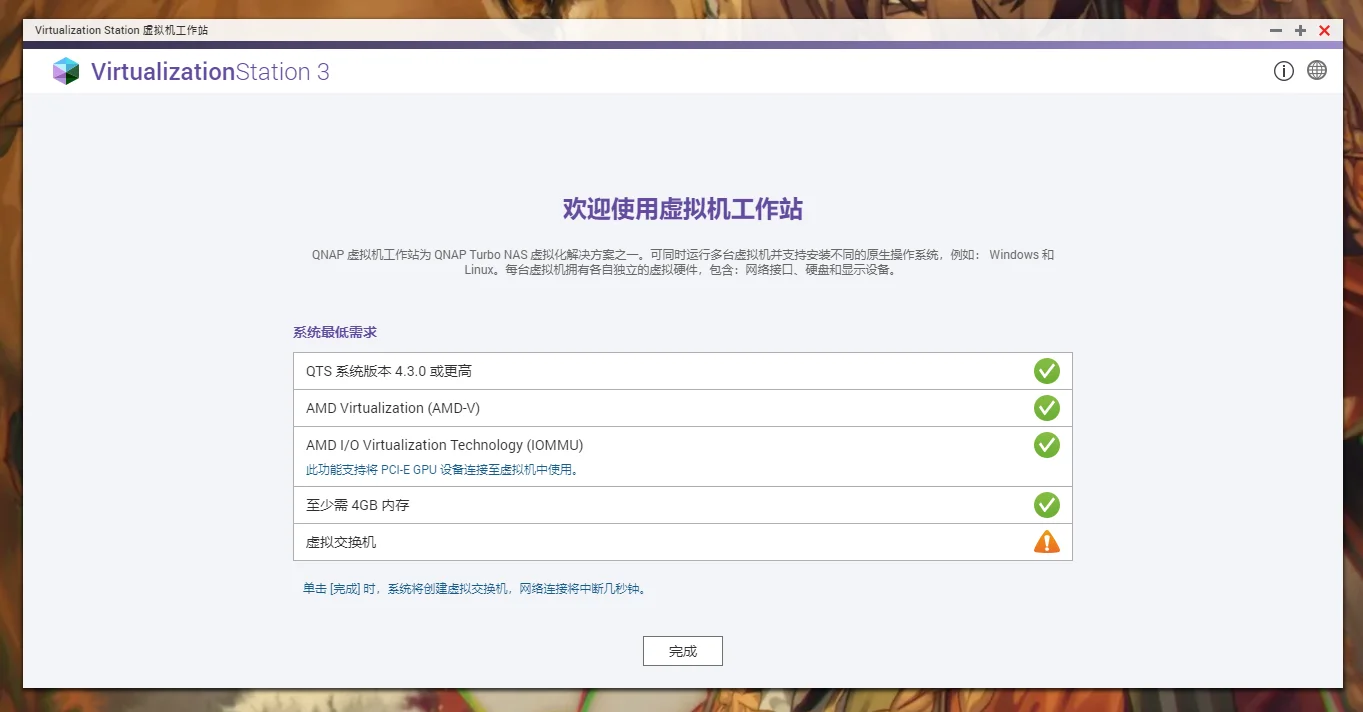Select the 至少需 4GB 内存 row text
Image resolution: width=1363 pixels, height=712 pixels.
pos(358,505)
